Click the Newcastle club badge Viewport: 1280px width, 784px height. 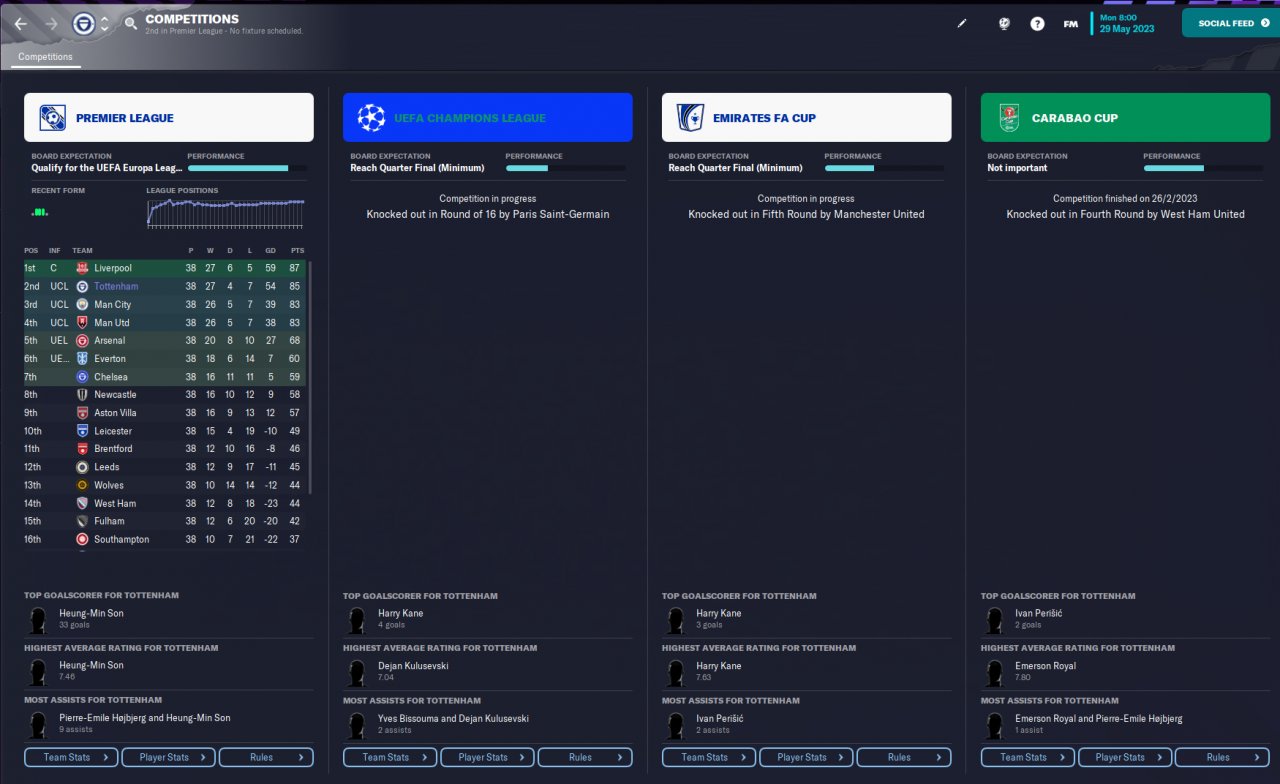click(82, 395)
